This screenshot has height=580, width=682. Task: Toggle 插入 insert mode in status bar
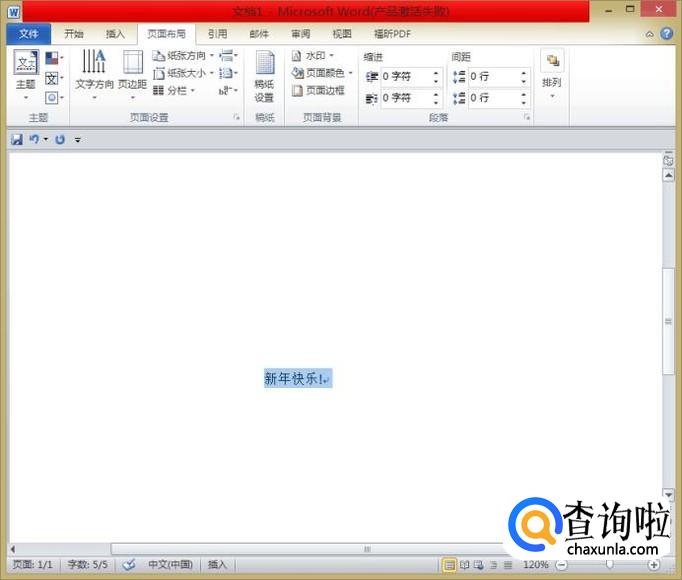pyautogui.click(x=217, y=565)
